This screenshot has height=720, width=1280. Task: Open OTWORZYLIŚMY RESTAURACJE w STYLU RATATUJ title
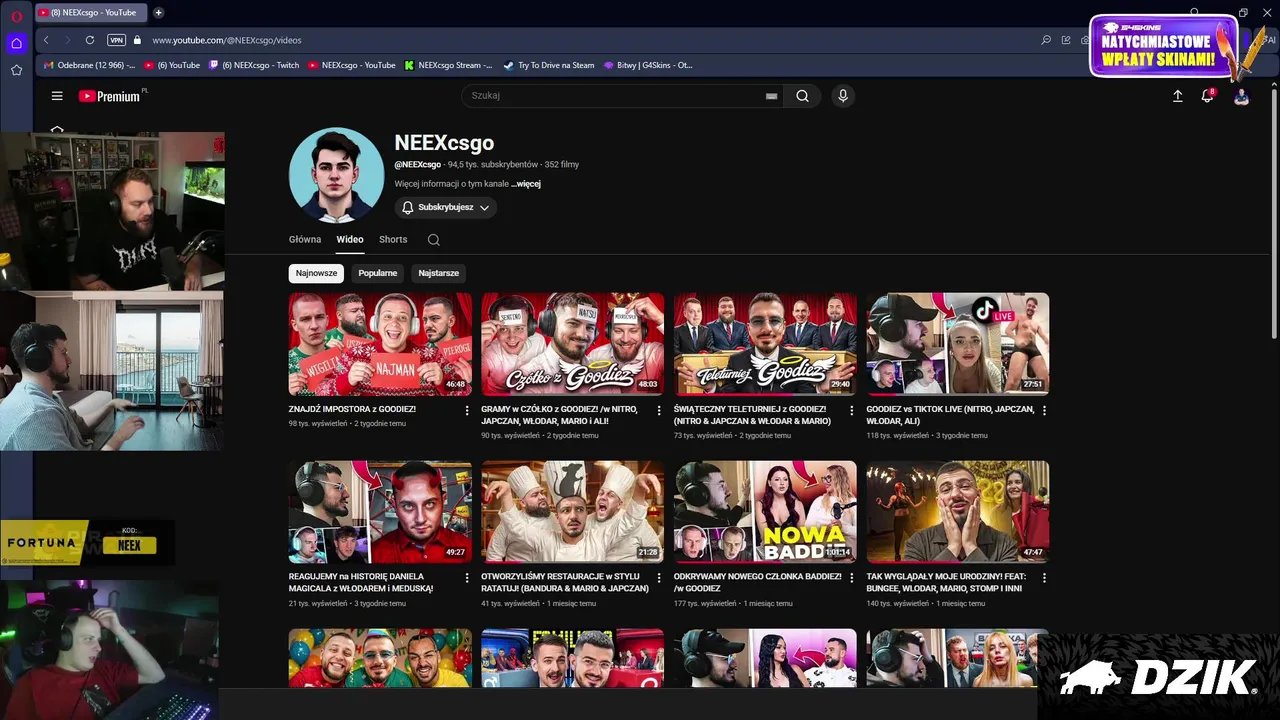pos(565,583)
